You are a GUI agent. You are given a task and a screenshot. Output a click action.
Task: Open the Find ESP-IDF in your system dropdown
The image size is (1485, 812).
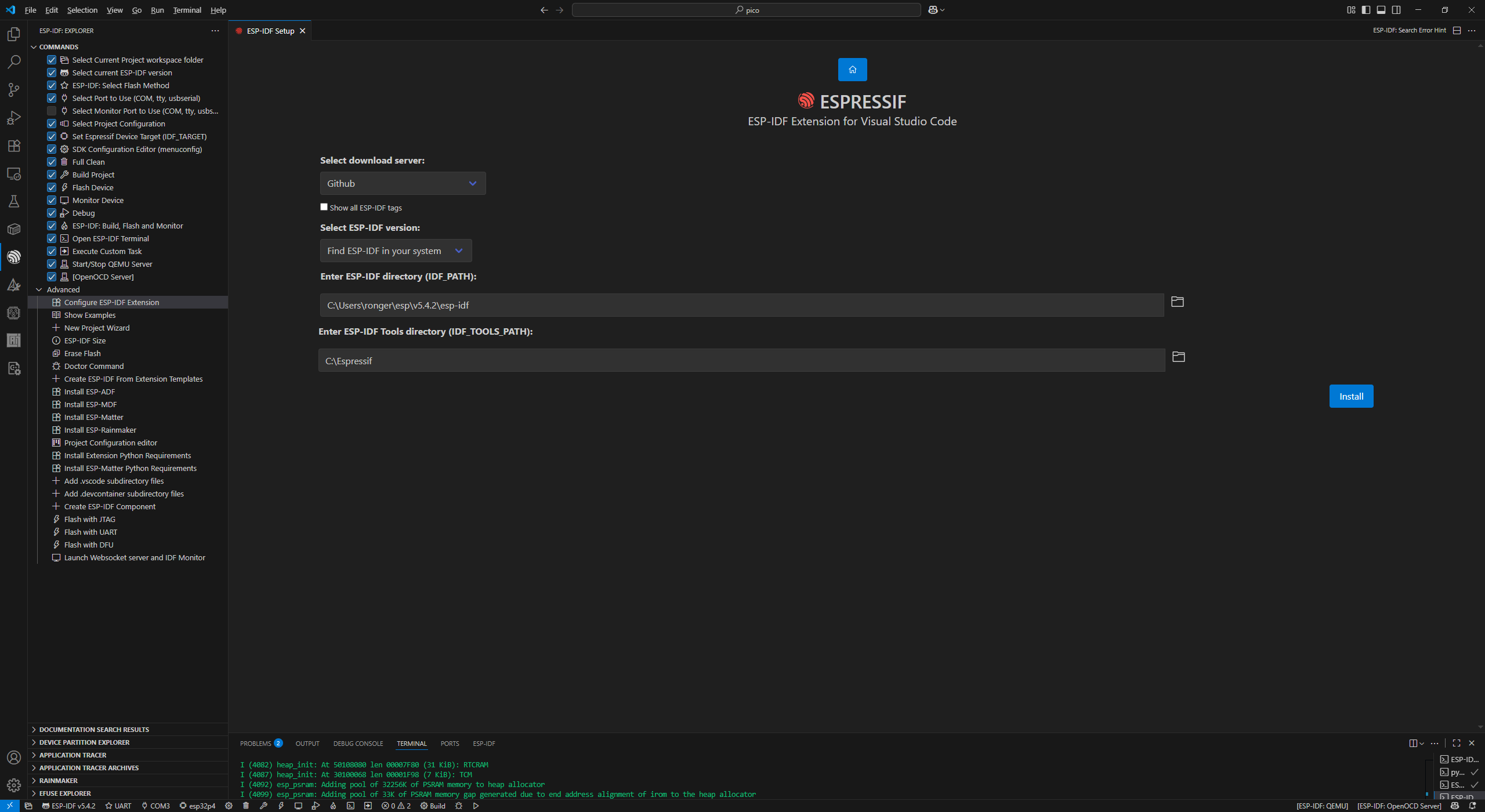pyautogui.click(x=396, y=251)
